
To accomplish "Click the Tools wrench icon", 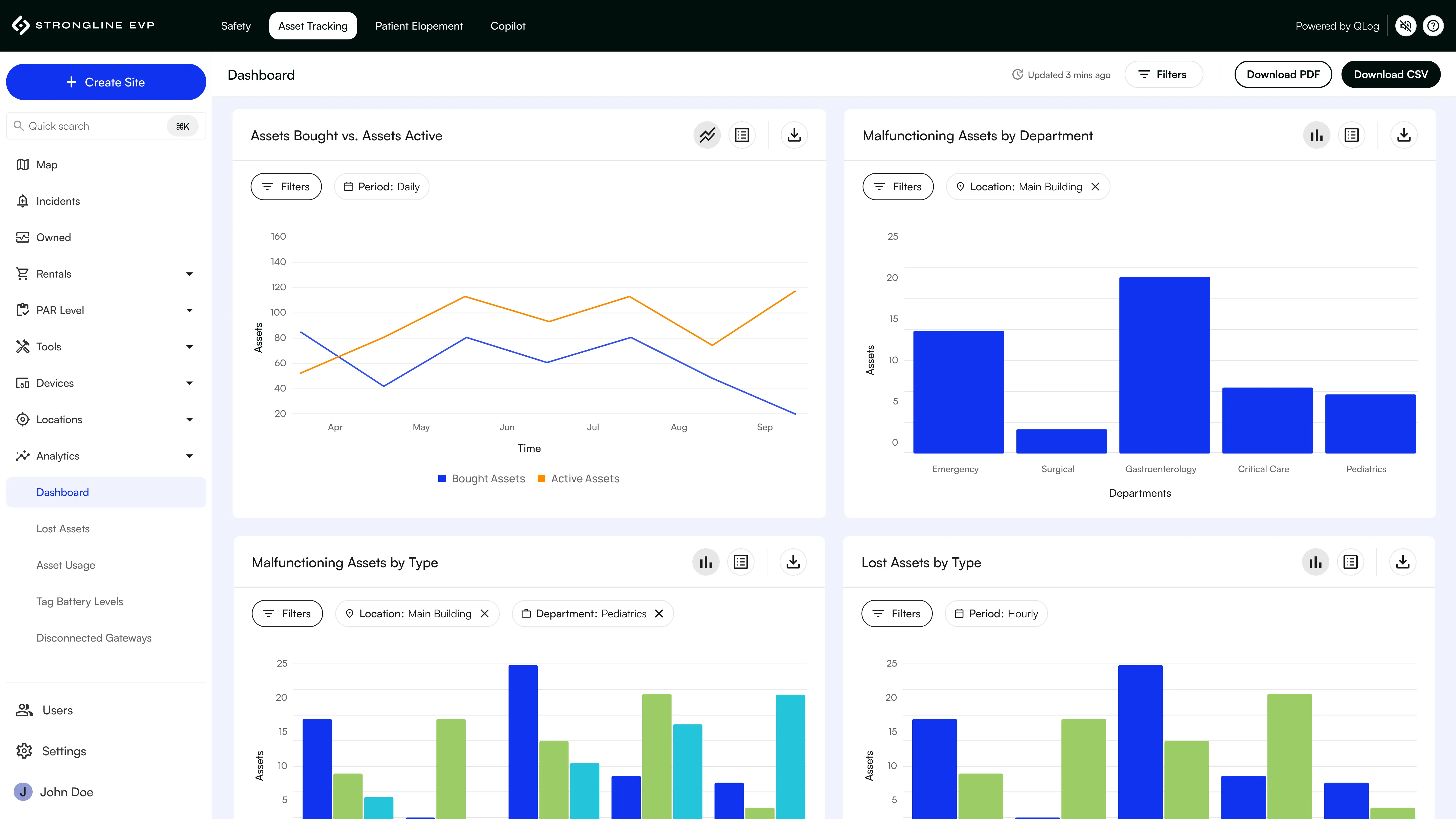I will (x=22, y=347).
